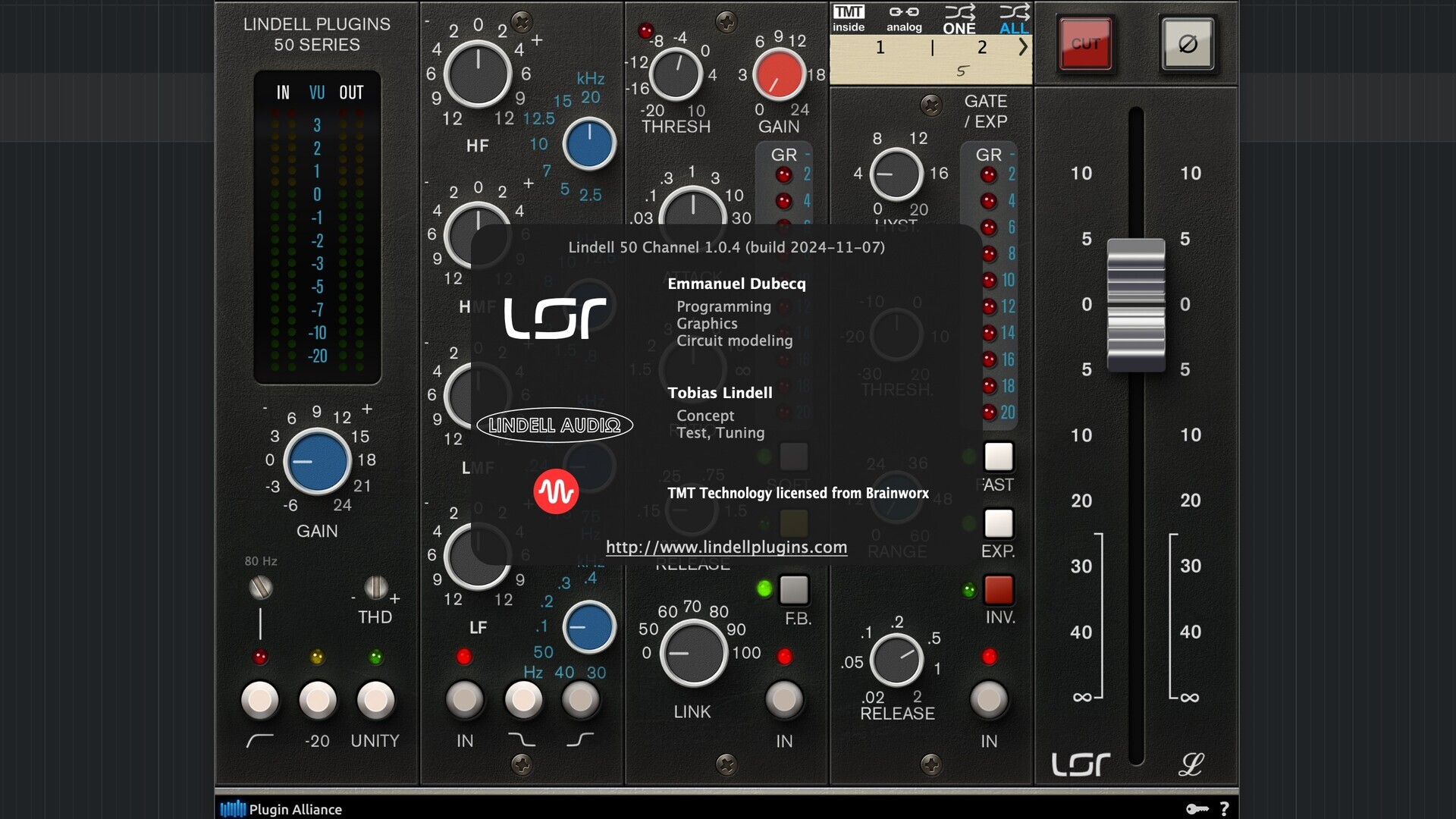This screenshot has width=1456, height=819.
Task: Click the blue input GAIN knob
Action: tap(317, 461)
